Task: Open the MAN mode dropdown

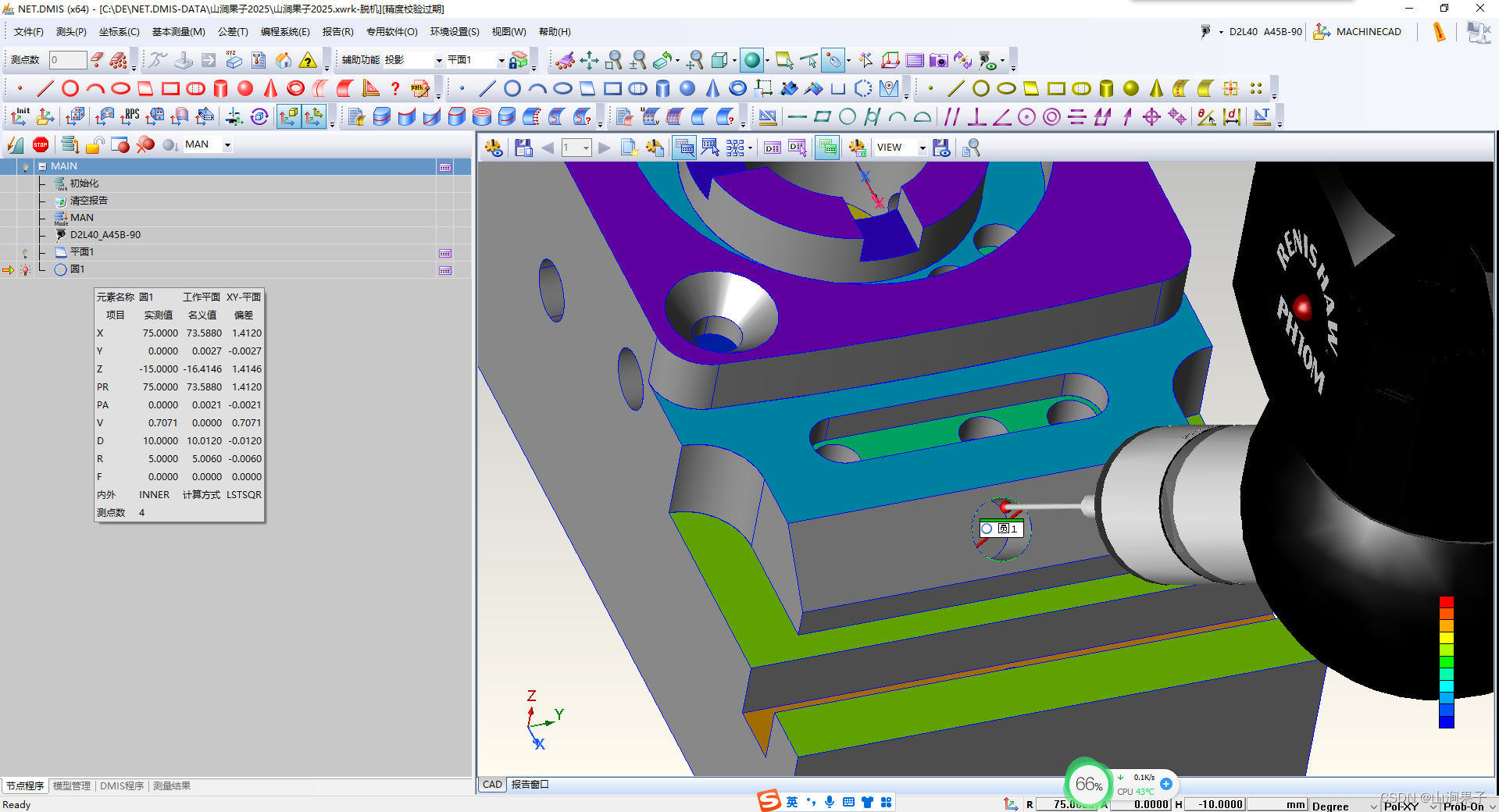Action: pyautogui.click(x=227, y=144)
